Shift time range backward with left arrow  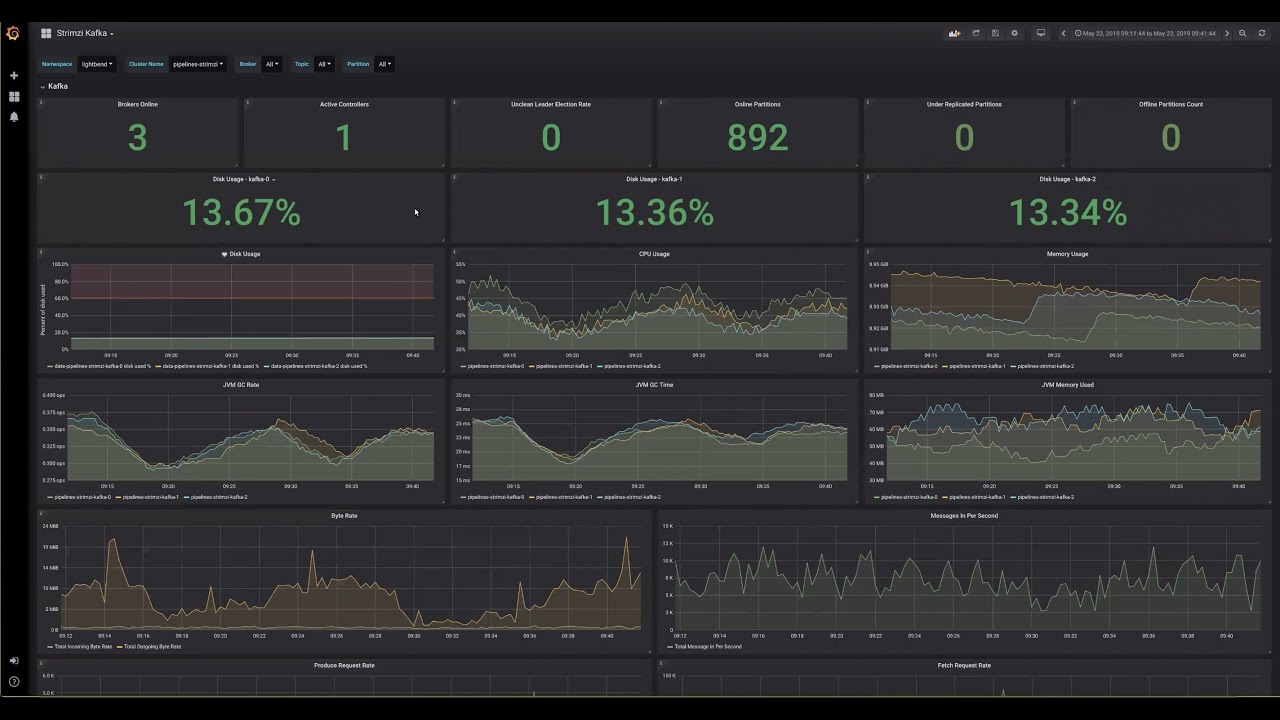[1063, 33]
